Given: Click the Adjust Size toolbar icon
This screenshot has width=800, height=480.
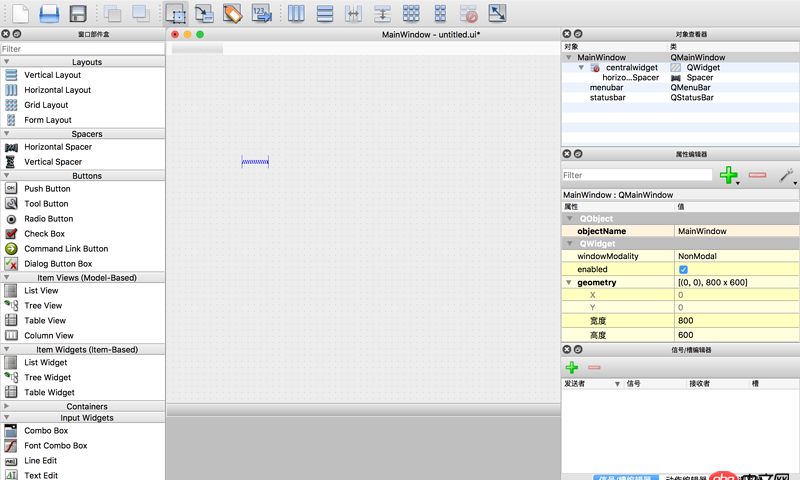Looking at the screenshot, I should click(x=497, y=13).
